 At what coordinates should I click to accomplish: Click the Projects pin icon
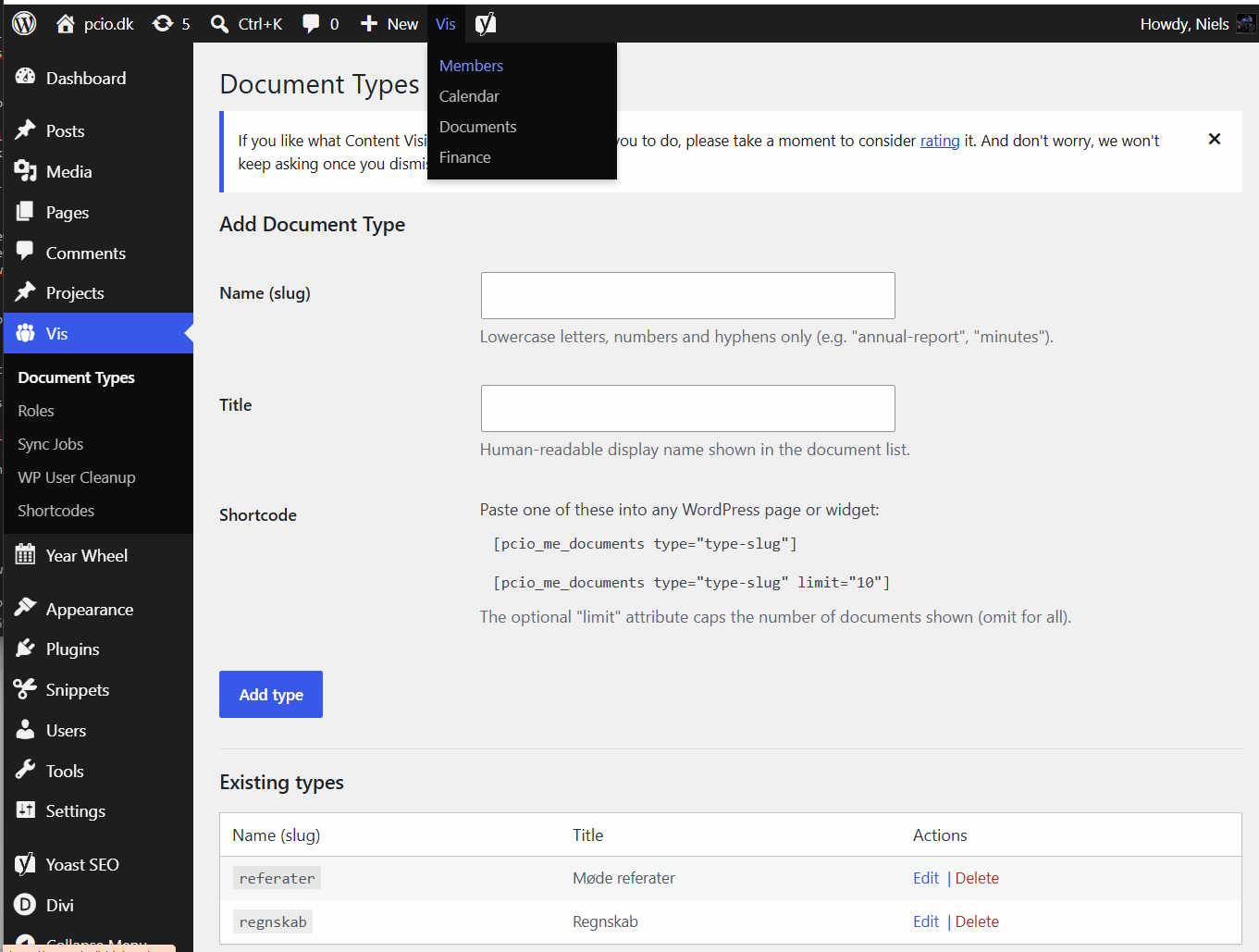[x=25, y=291]
